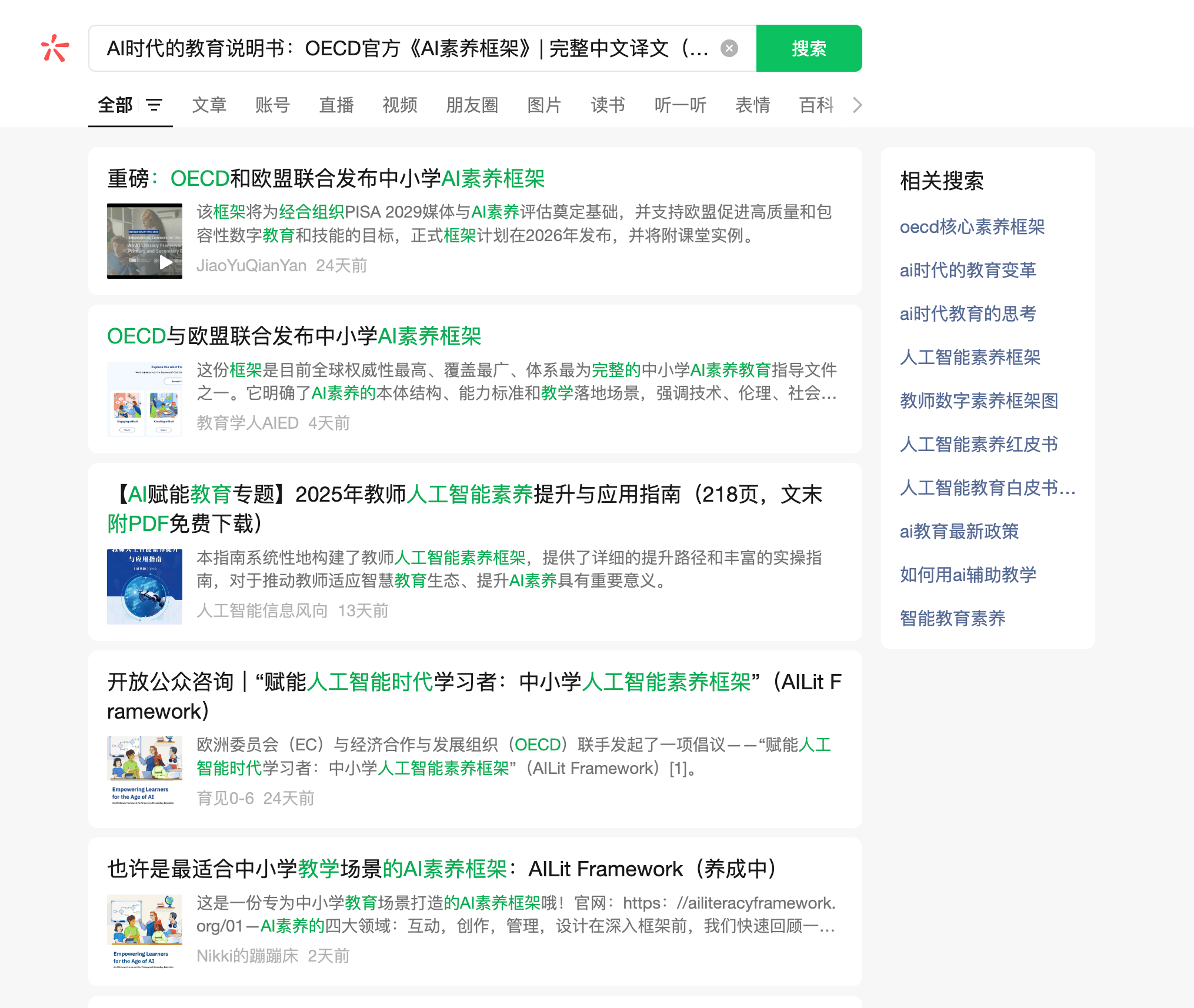Click blue cover thumbnail of 教师人工智能素养指南

145,586
